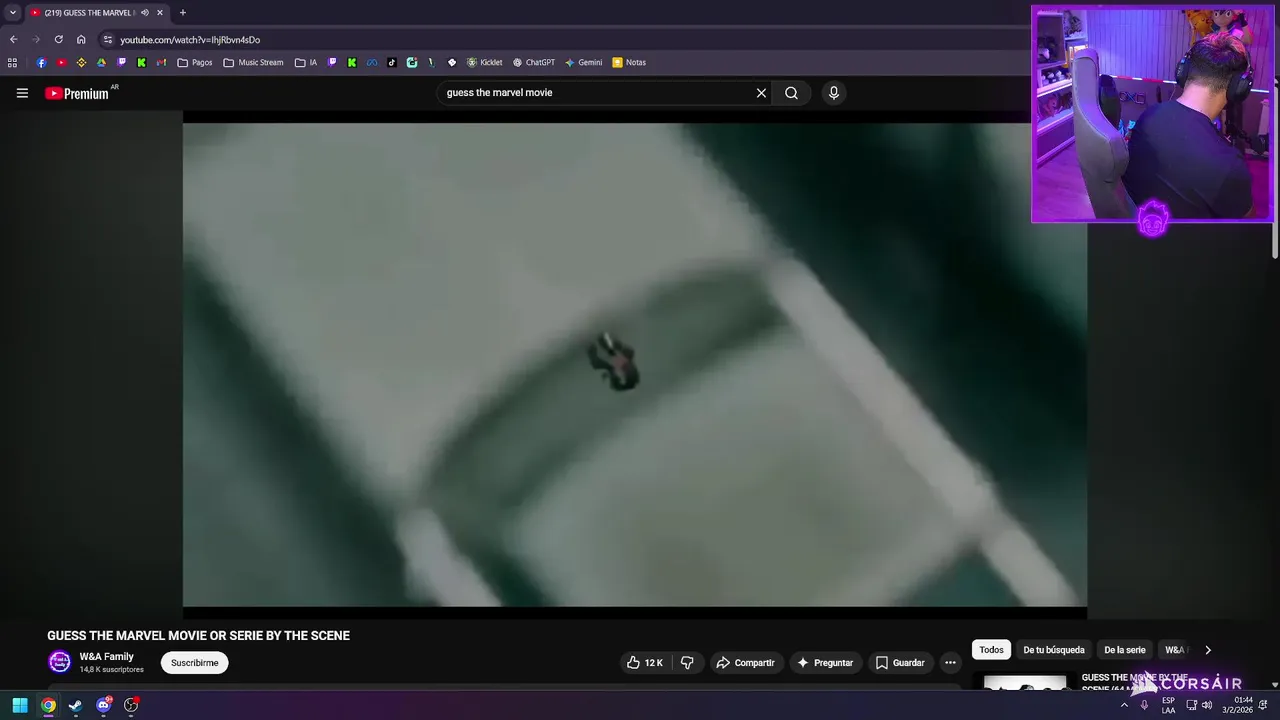Click the magnifier search button
This screenshot has height=720, width=1280.
[x=791, y=93]
